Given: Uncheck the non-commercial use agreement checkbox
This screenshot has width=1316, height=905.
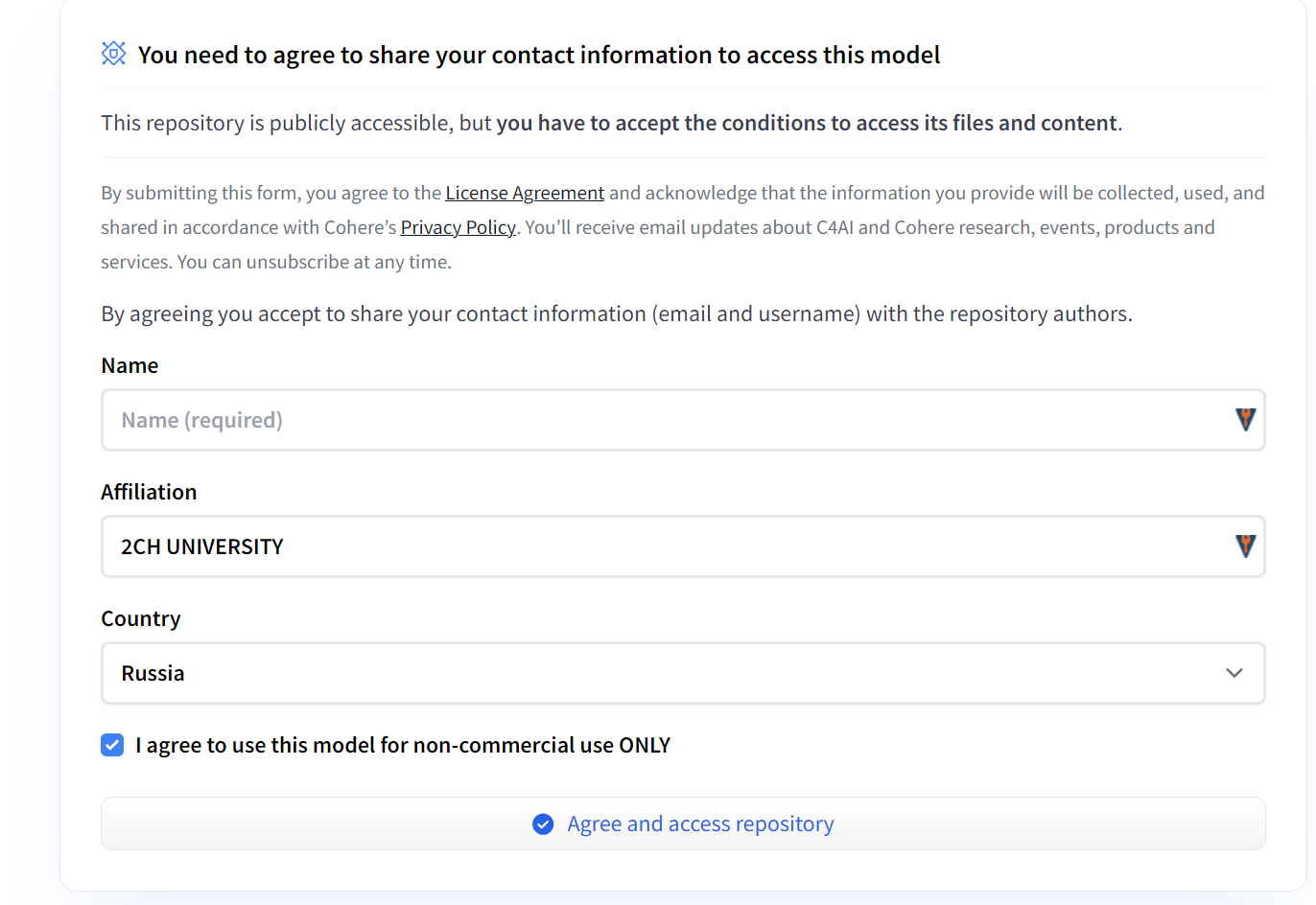Looking at the screenshot, I should tap(112, 745).
